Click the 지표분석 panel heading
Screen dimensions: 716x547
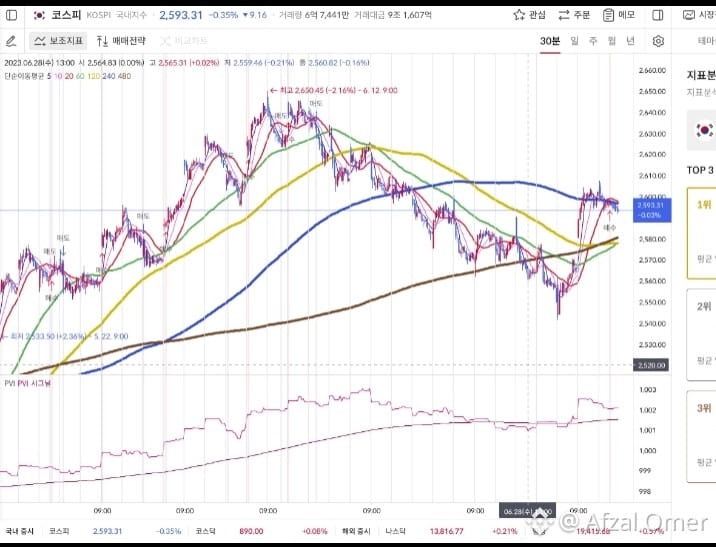(701, 75)
